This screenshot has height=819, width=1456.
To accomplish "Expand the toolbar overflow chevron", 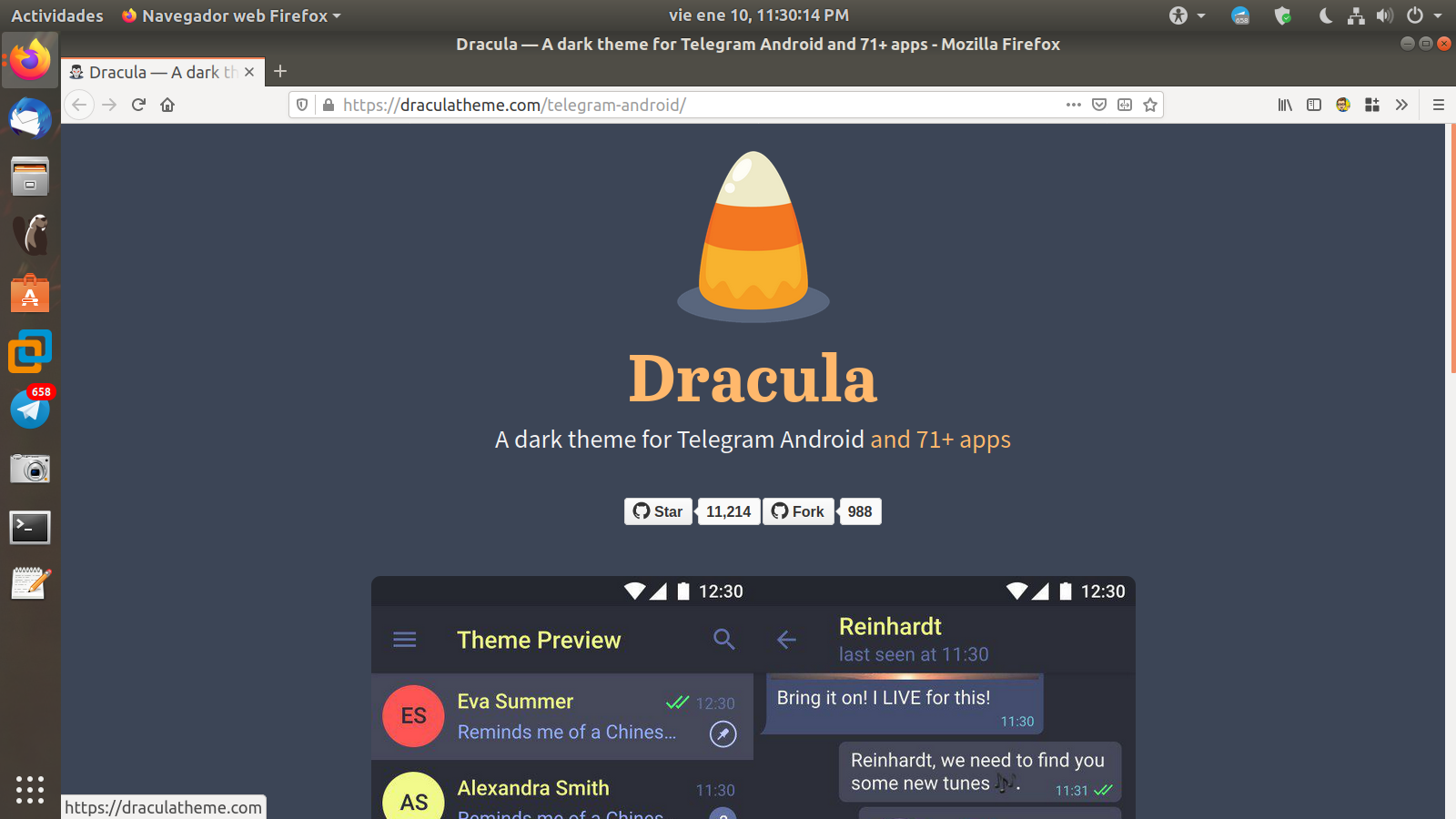I will [1401, 105].
